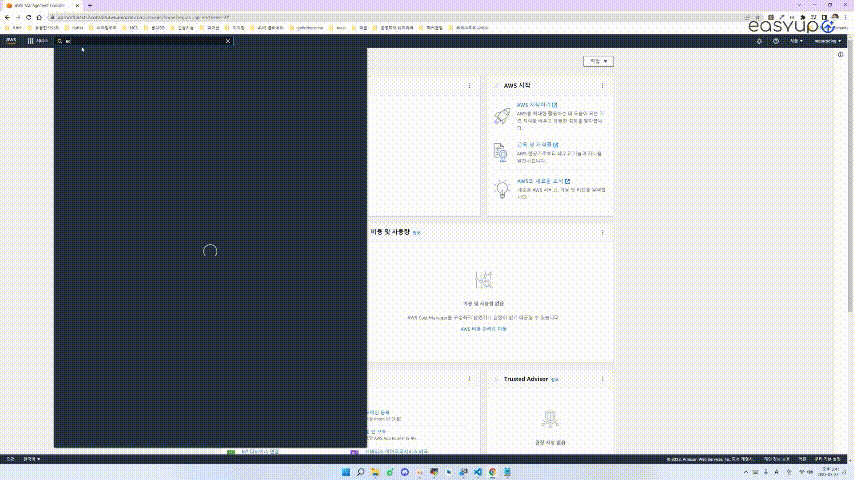
Task: Click the lightbulb what's new icon
Action: tap(502, 189)
